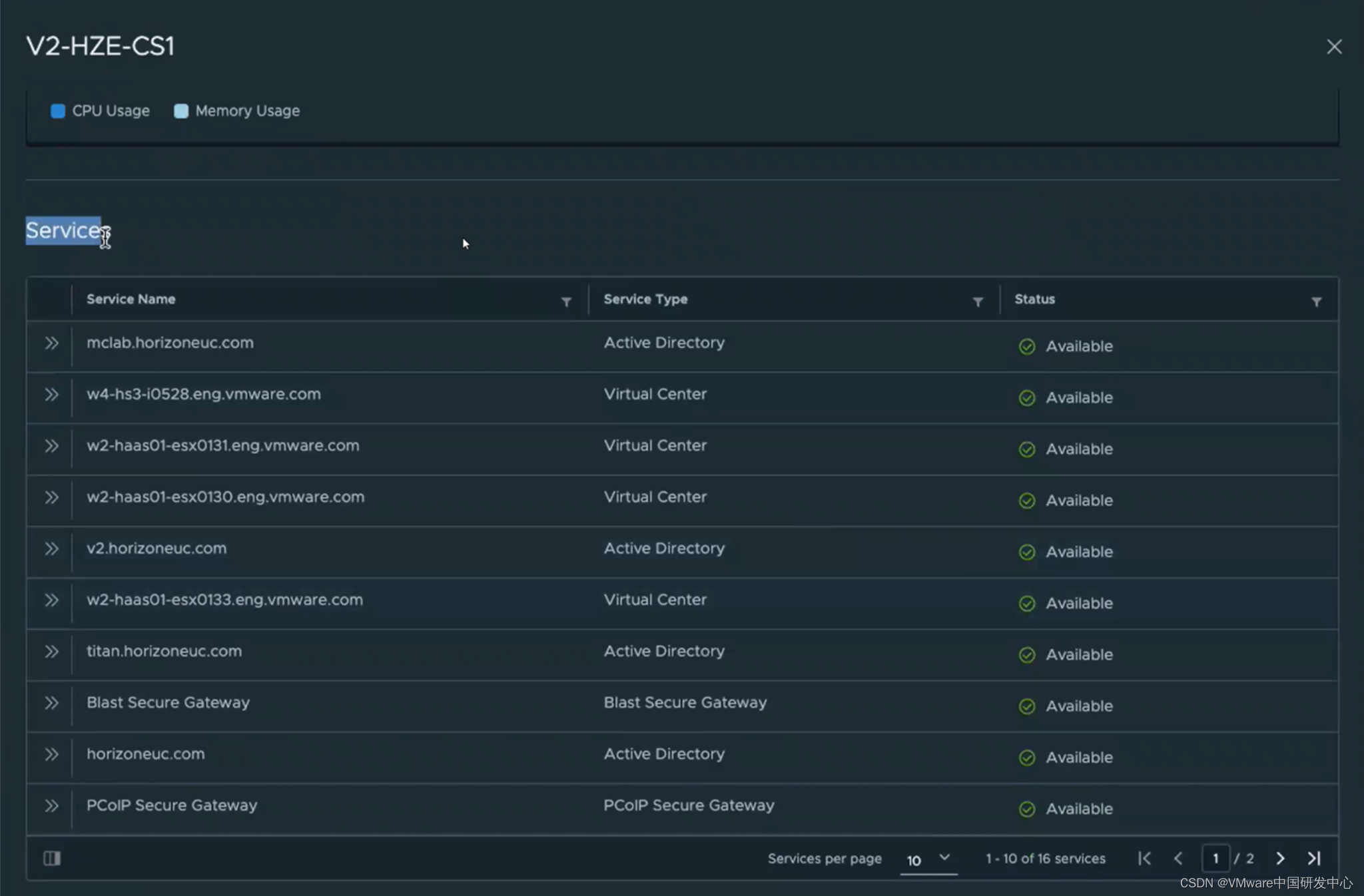Viewport: 1364px width, 896px height.
Task: Select the w2-haas01-esx0130.eng.vmware.com service name
Action: tap(226, 497)
